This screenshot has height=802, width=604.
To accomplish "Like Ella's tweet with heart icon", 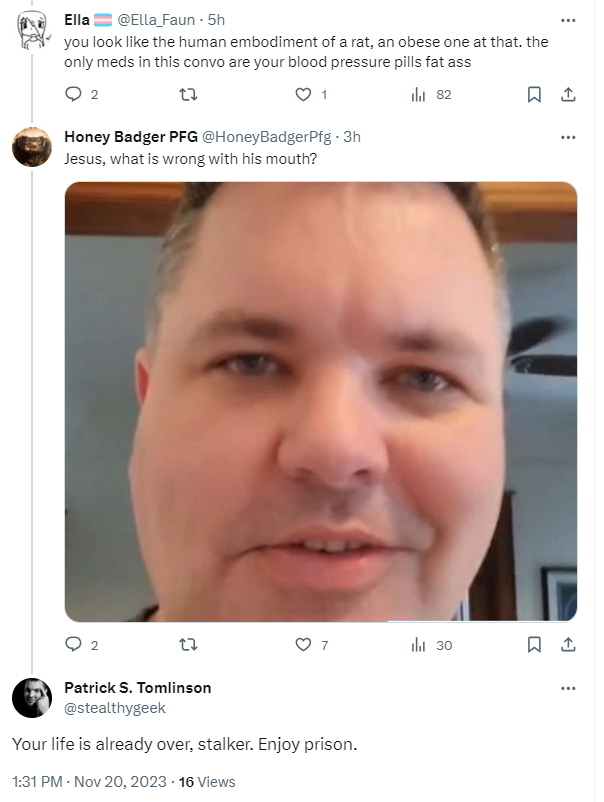I will pyautogui.click(x=303, y=94).
